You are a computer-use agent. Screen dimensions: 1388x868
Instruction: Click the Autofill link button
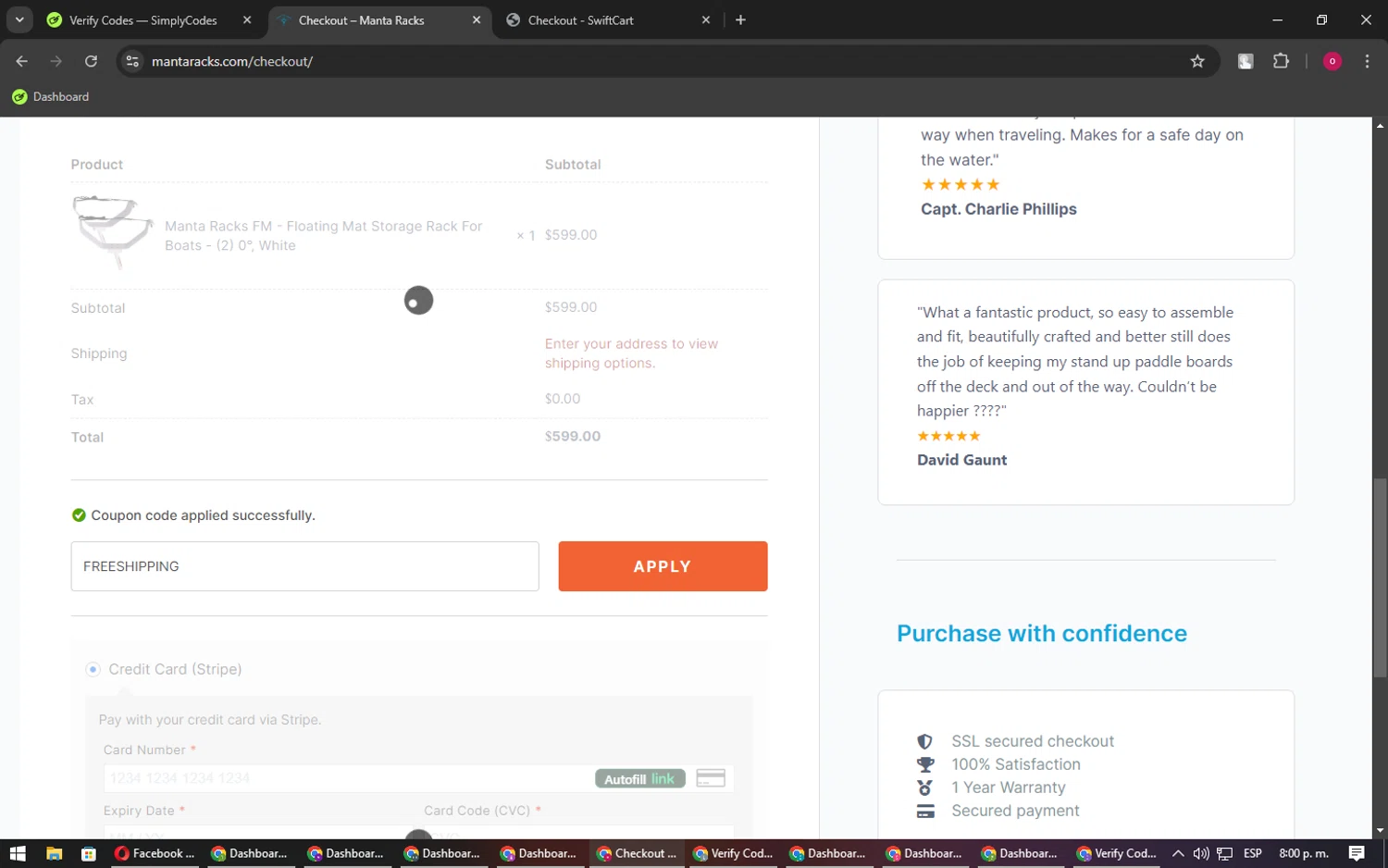coord(640,779)
